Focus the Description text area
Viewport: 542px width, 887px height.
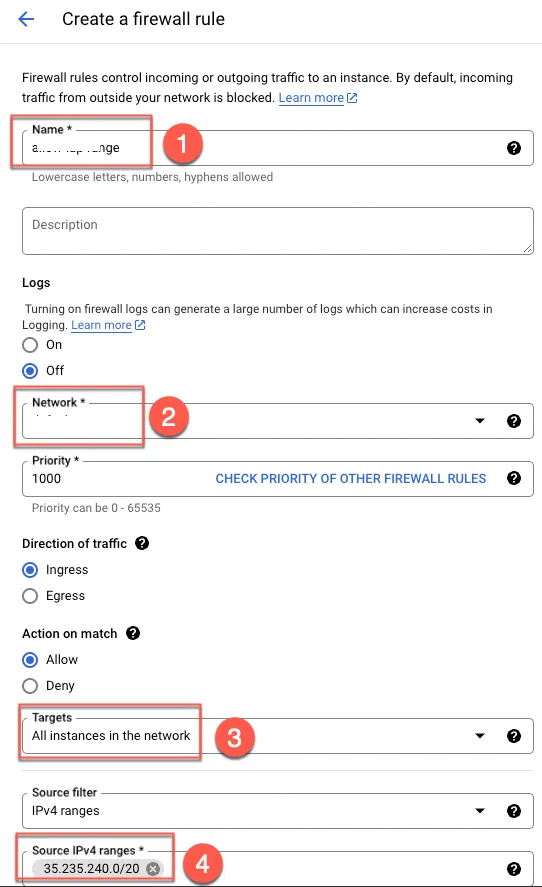277,231
